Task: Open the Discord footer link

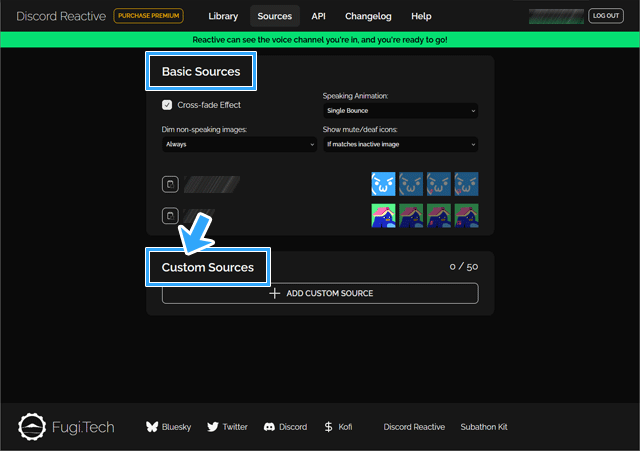Action: (293, 427)
